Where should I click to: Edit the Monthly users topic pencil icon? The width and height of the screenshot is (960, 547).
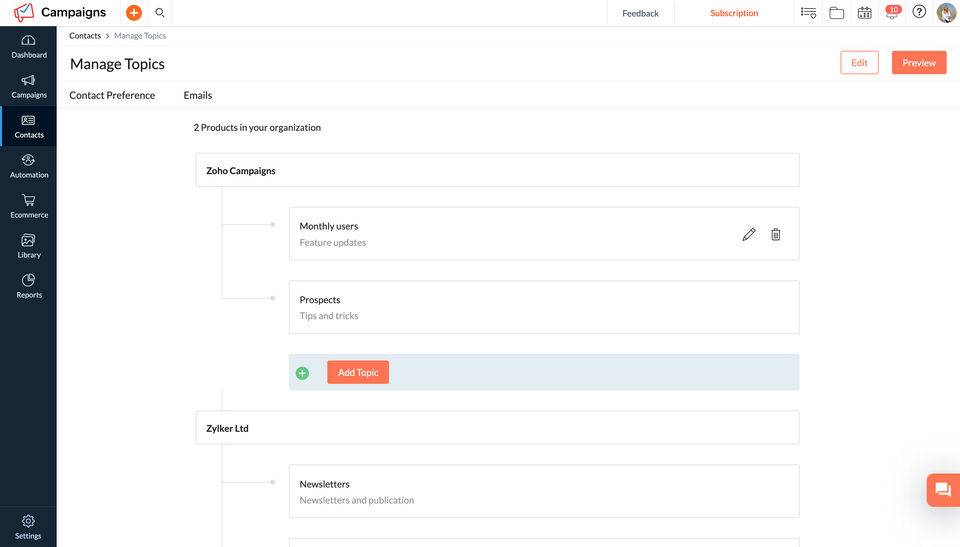click(x=749, y=234)
